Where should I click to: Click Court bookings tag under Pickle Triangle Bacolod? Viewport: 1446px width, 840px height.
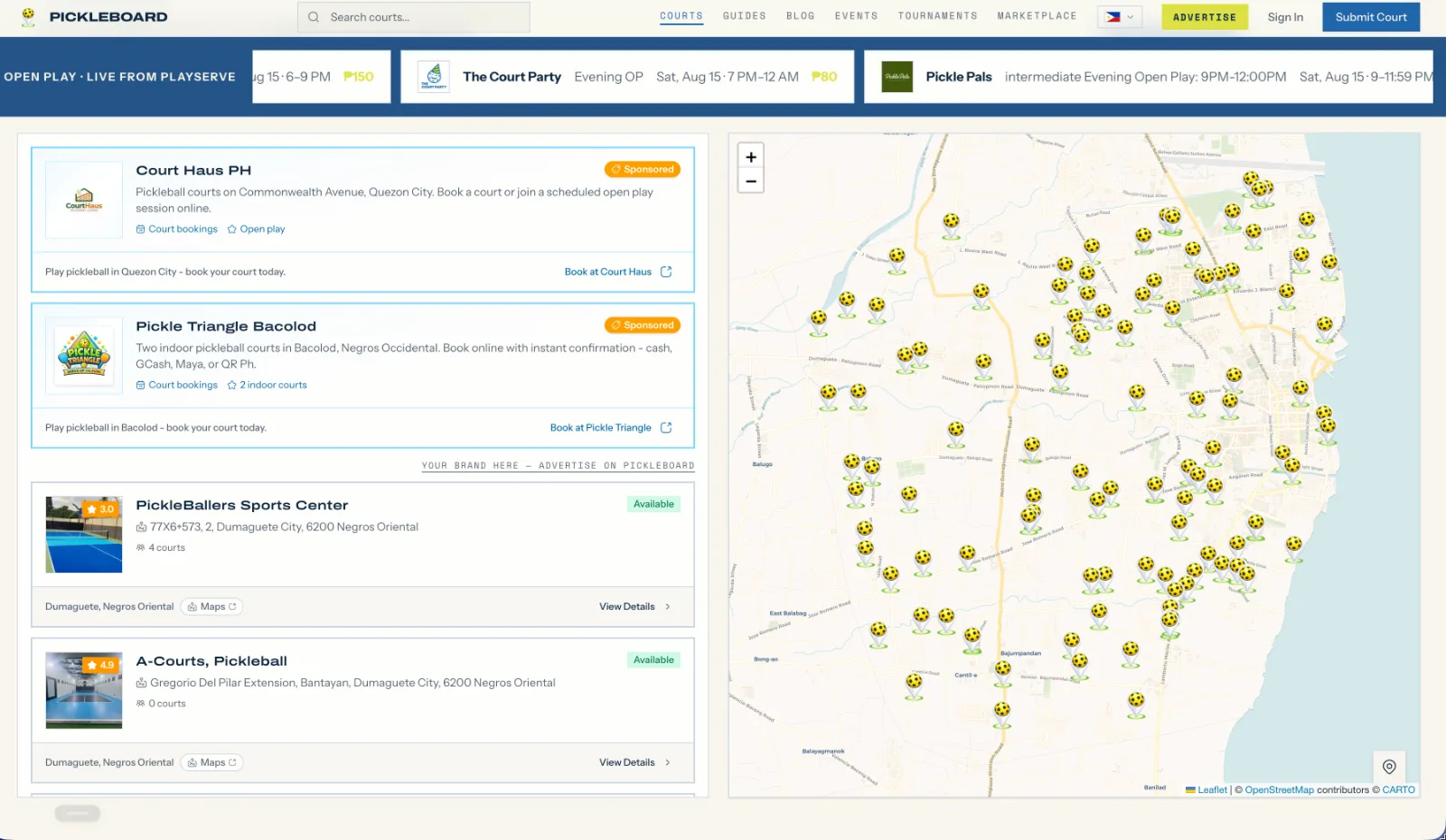177,385
